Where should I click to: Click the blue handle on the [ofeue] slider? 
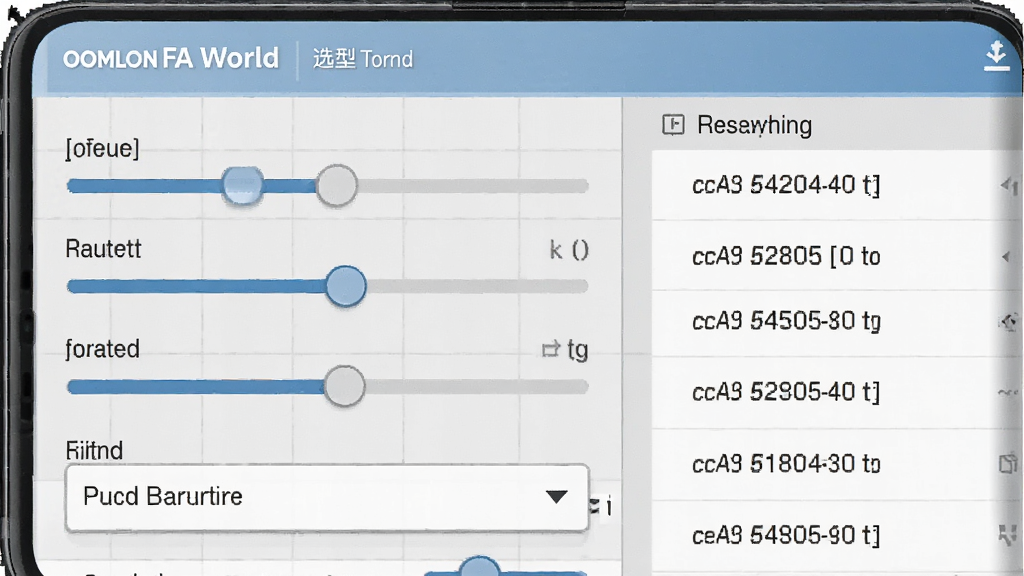pyautogui.click(x=242, y=185)
